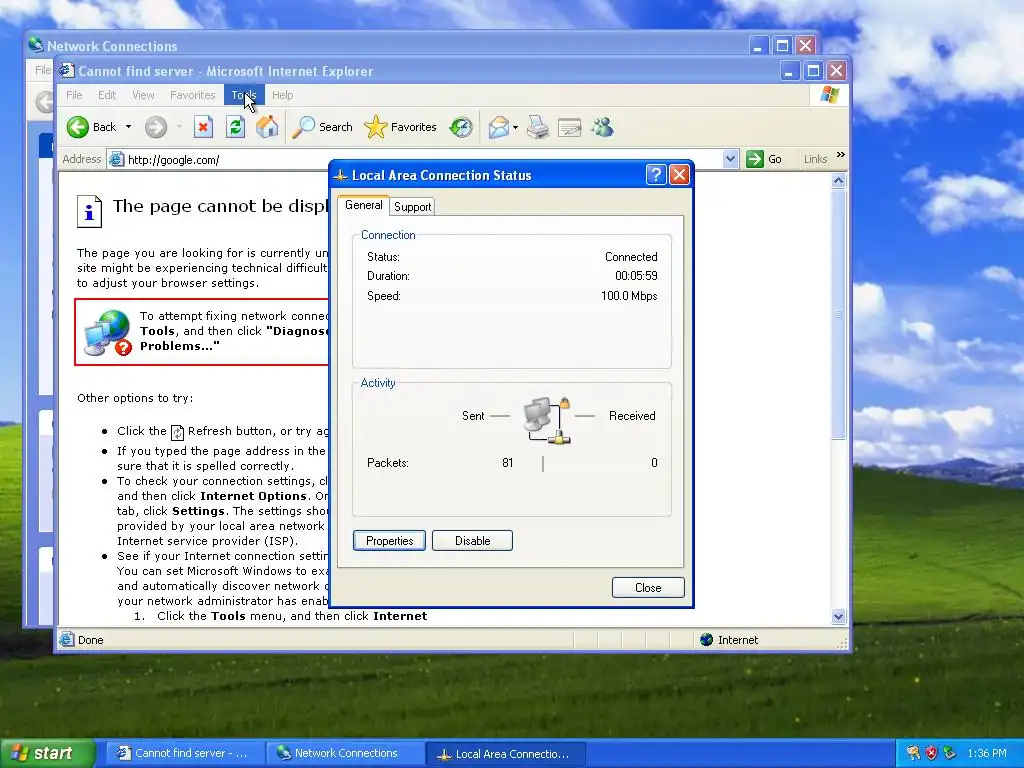Click the red X Stop icon in toolbar

point(203,127)
